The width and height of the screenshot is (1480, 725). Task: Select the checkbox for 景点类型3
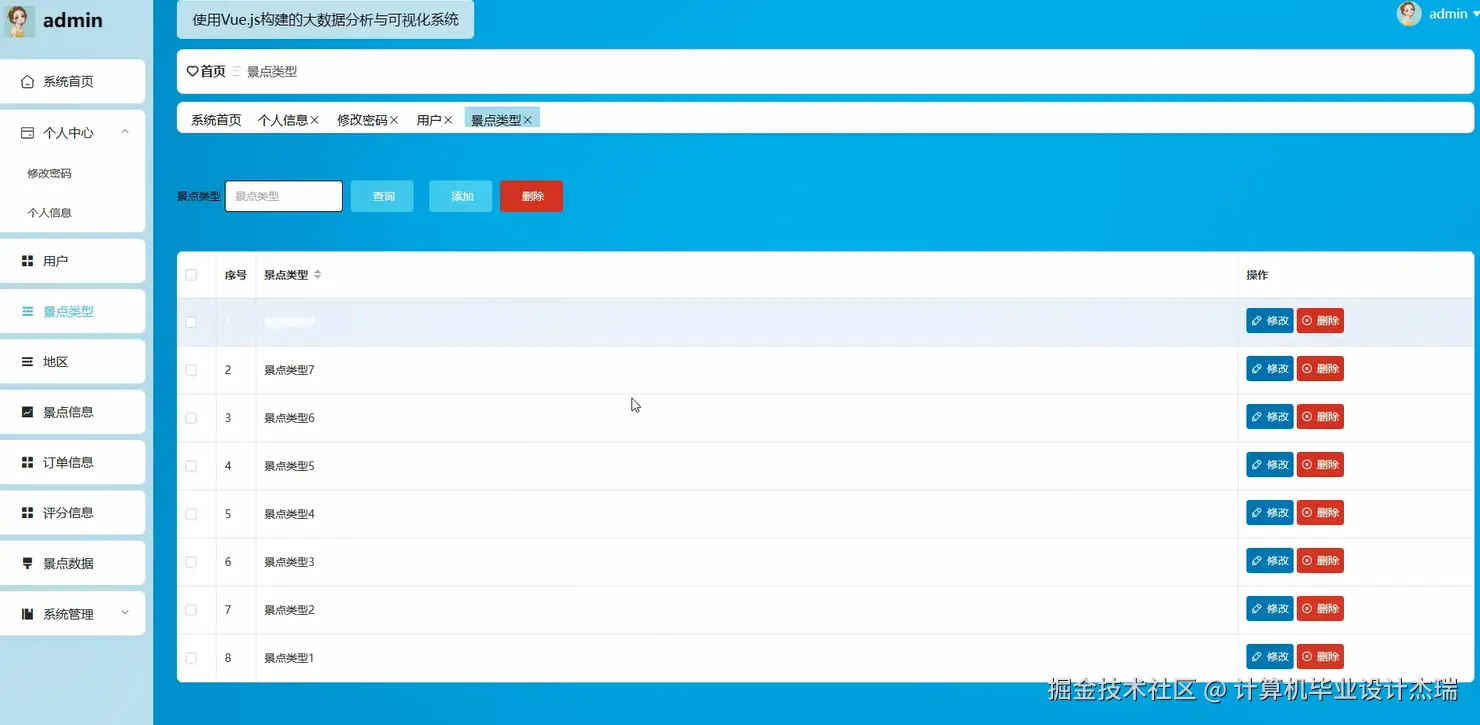tap(191, 562)
